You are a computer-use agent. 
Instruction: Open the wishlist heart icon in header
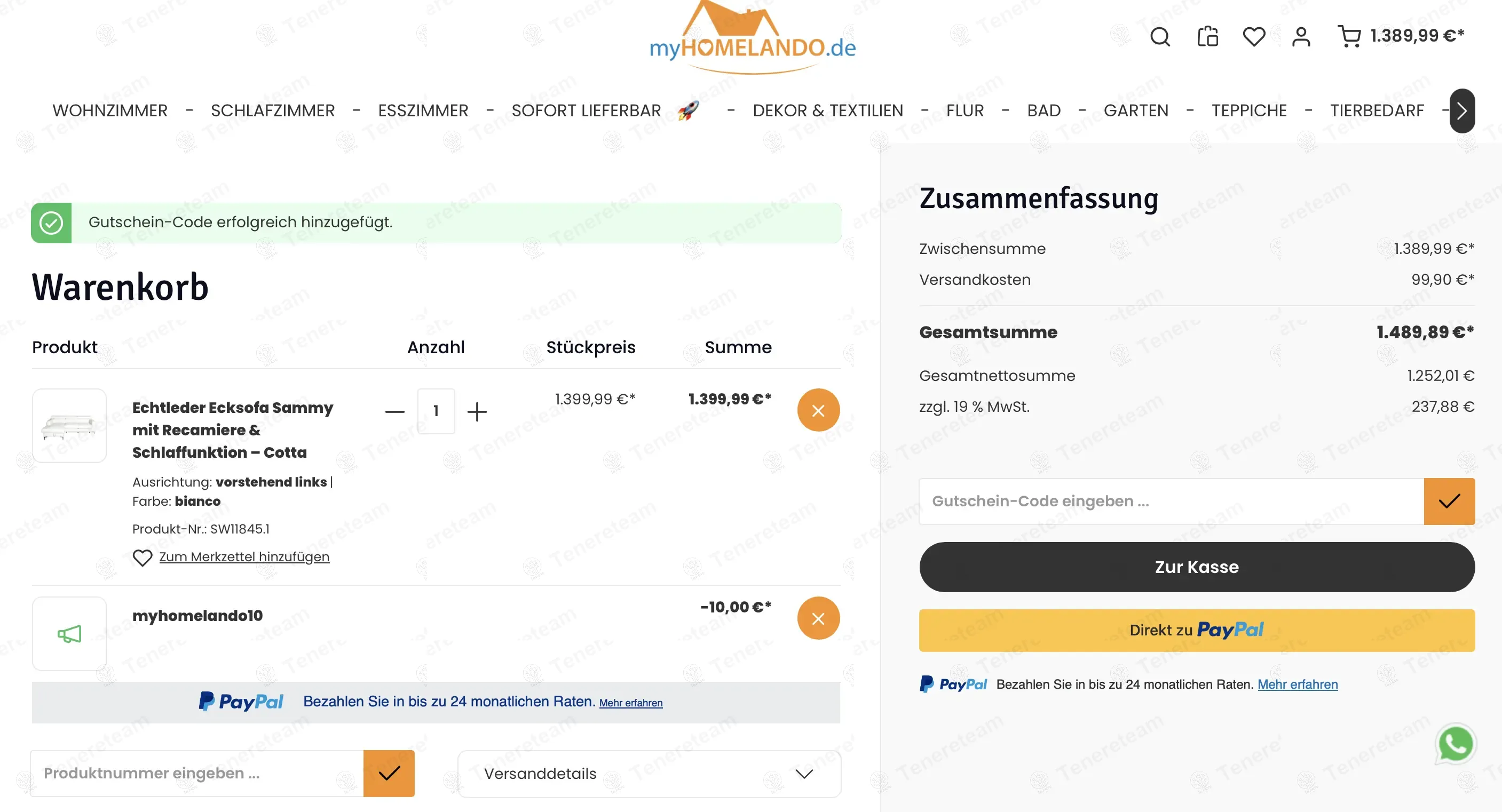(x=1254, y=37)
